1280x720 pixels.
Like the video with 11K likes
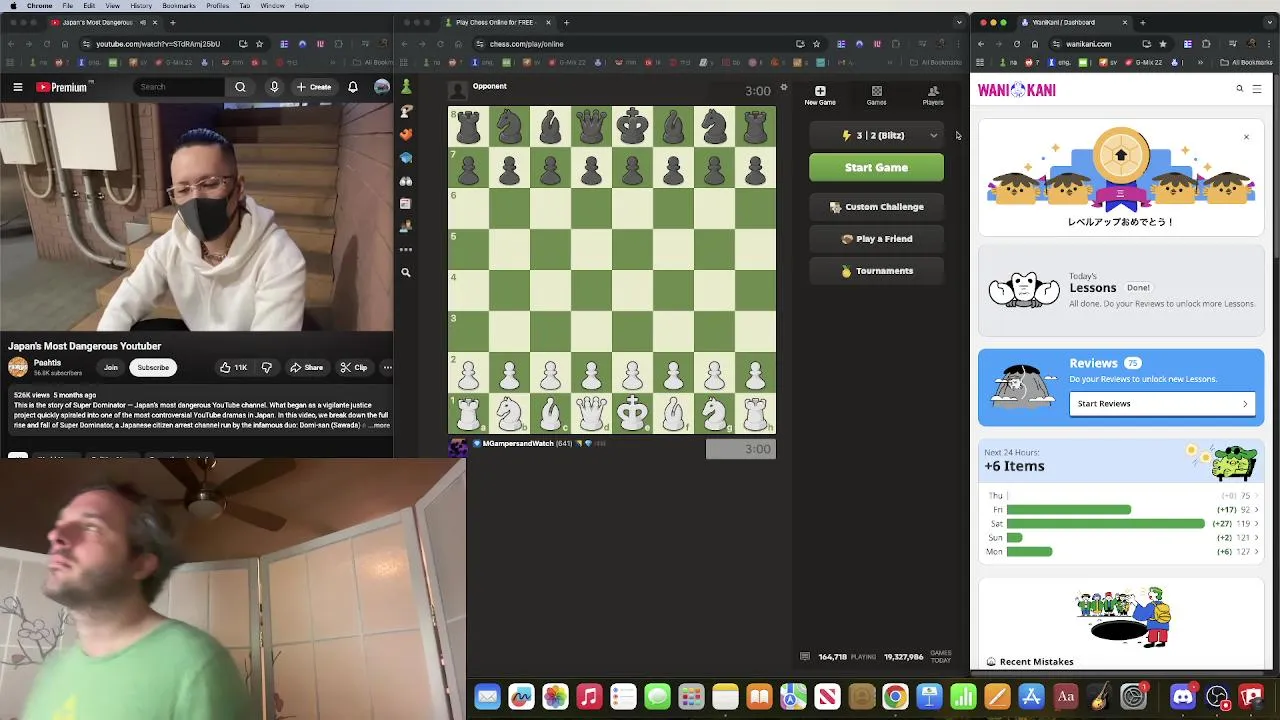[234, 367]
